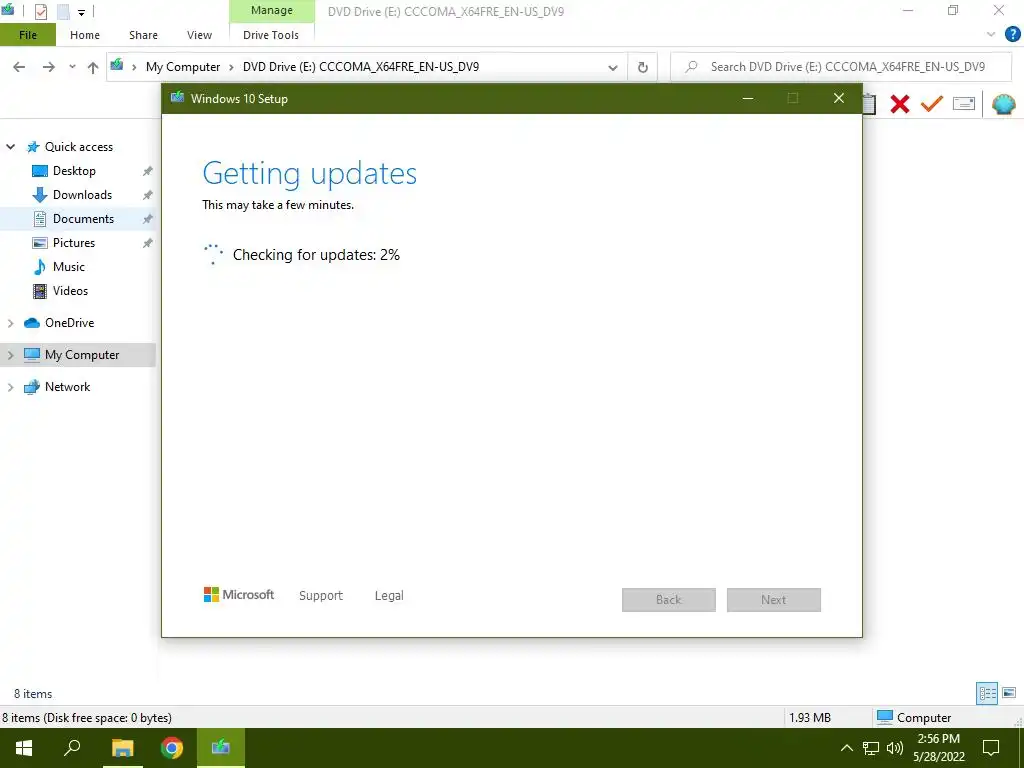Open Support link in Windows 10 Setup
This screenshot has height=768, width=1024.
click(321, 596)
